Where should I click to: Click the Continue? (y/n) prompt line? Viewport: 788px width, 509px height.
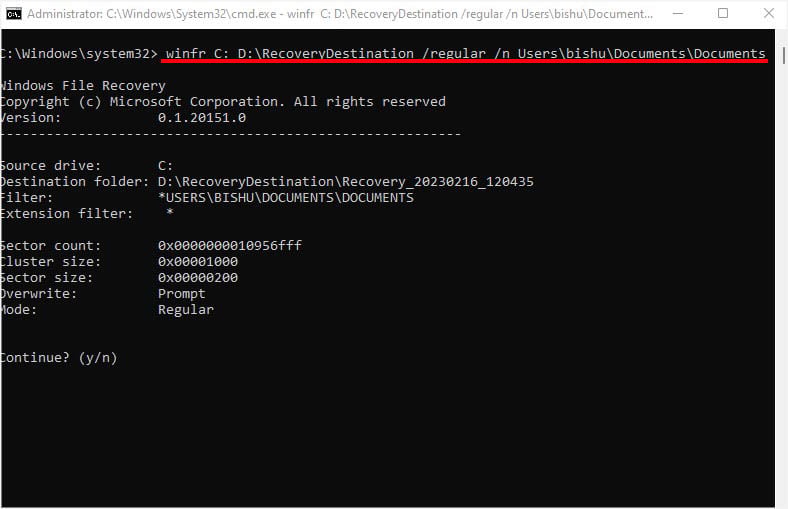(x=59, y=357)
